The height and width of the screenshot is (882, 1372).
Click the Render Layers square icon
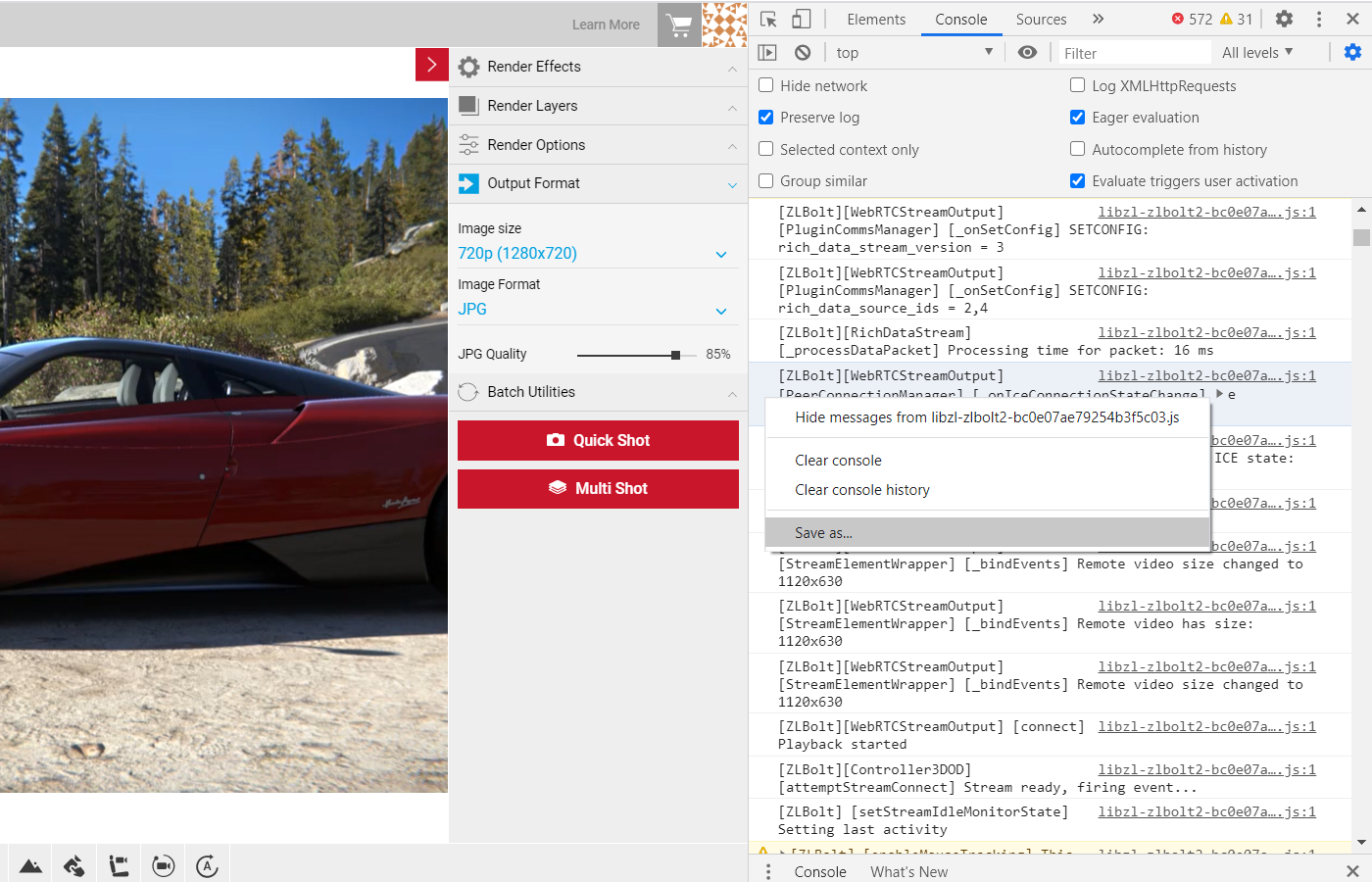point(469,106)
